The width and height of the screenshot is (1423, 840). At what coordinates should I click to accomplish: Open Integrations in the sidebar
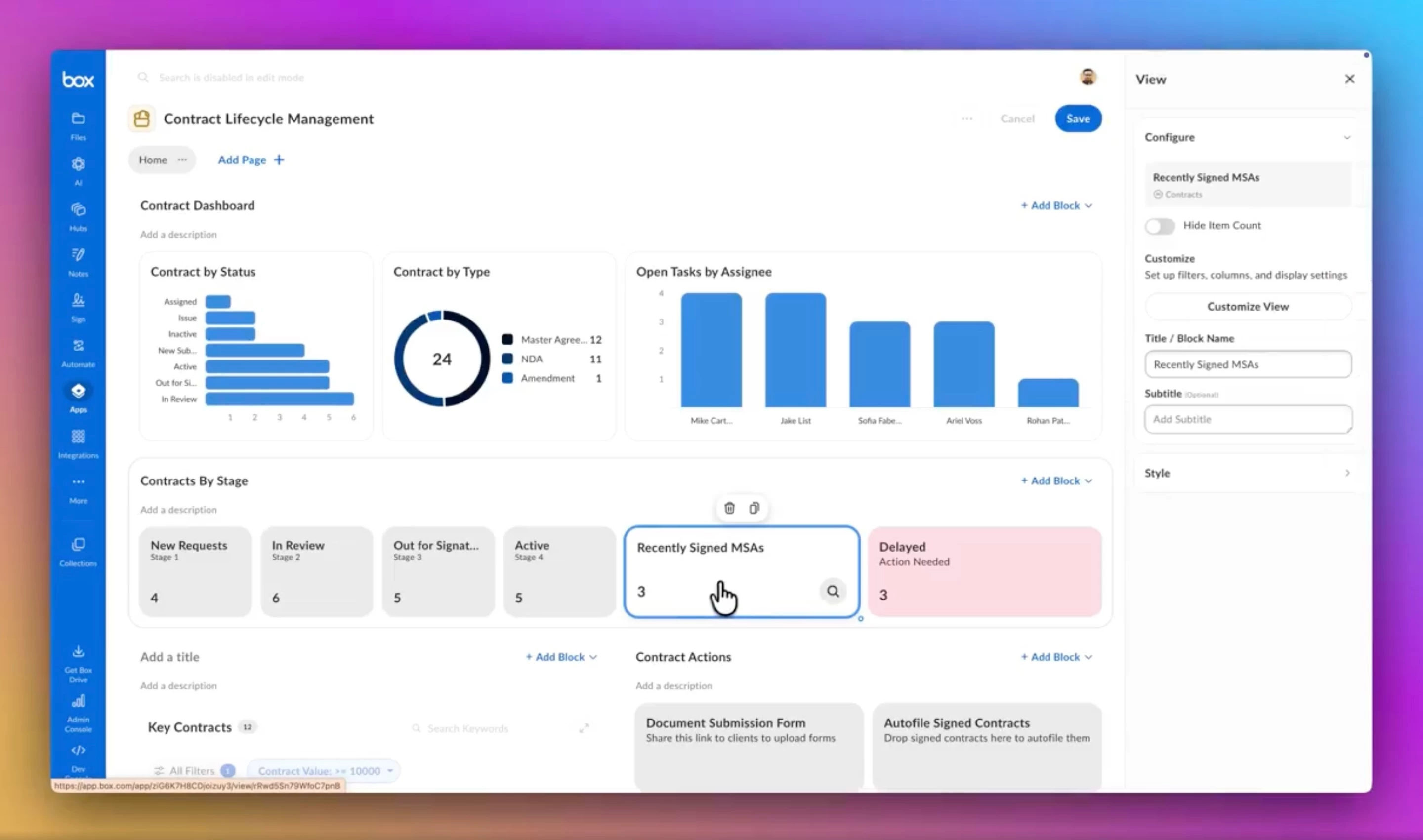point(78,444)
